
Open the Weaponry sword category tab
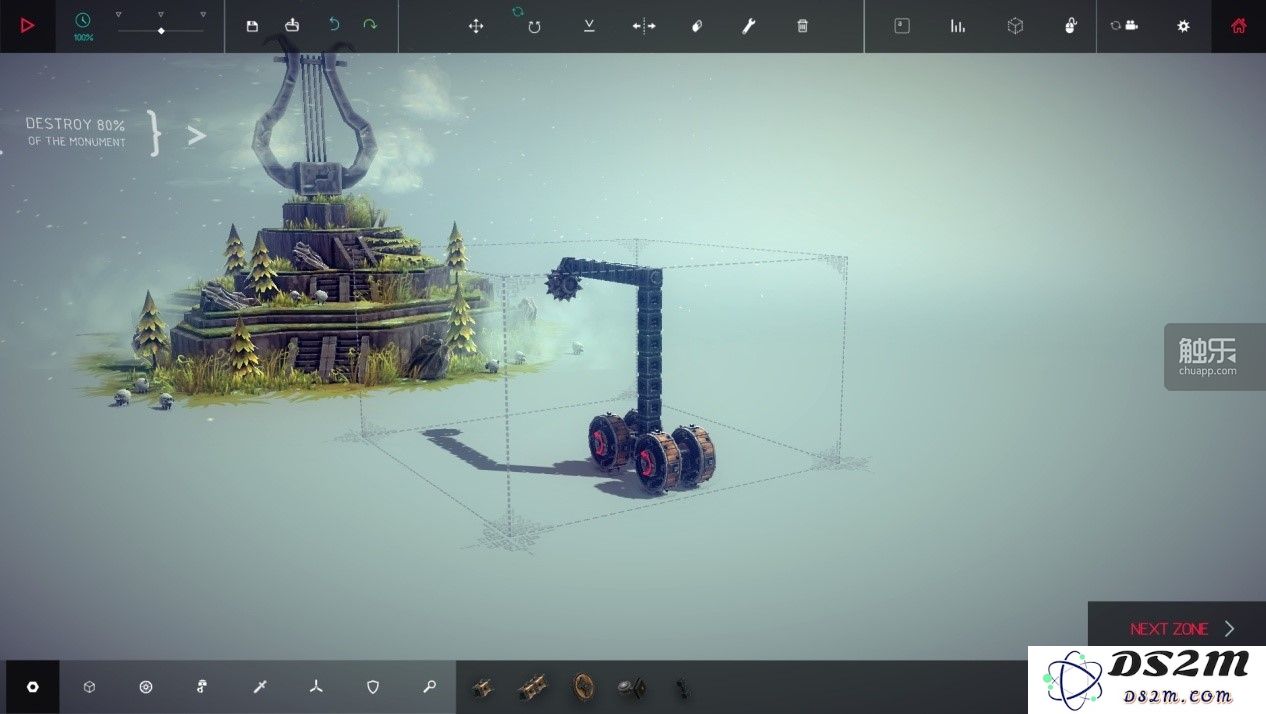point(259,687)
